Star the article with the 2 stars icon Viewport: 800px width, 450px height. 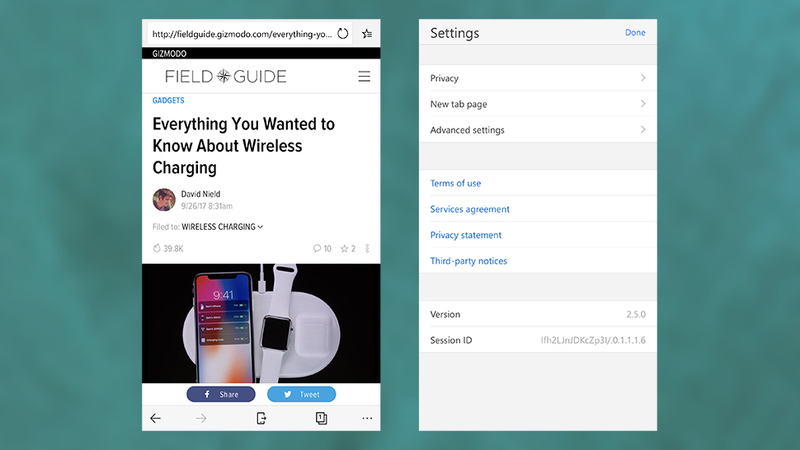tap(348, 248)
